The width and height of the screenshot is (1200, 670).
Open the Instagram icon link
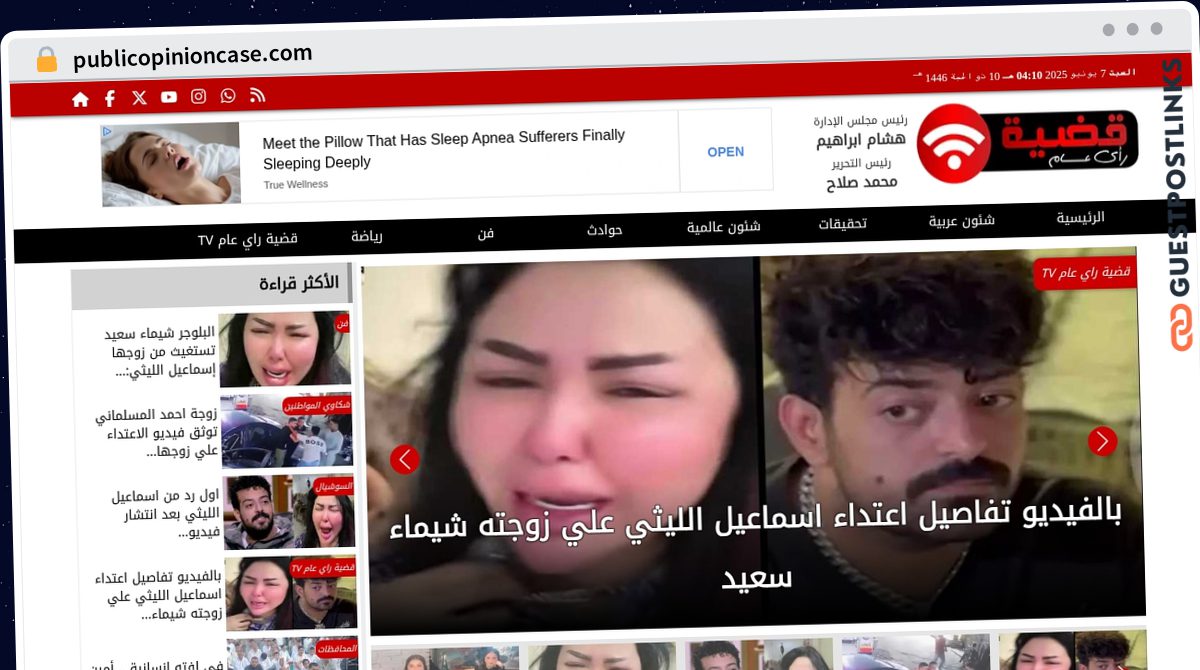click(199, 96)
